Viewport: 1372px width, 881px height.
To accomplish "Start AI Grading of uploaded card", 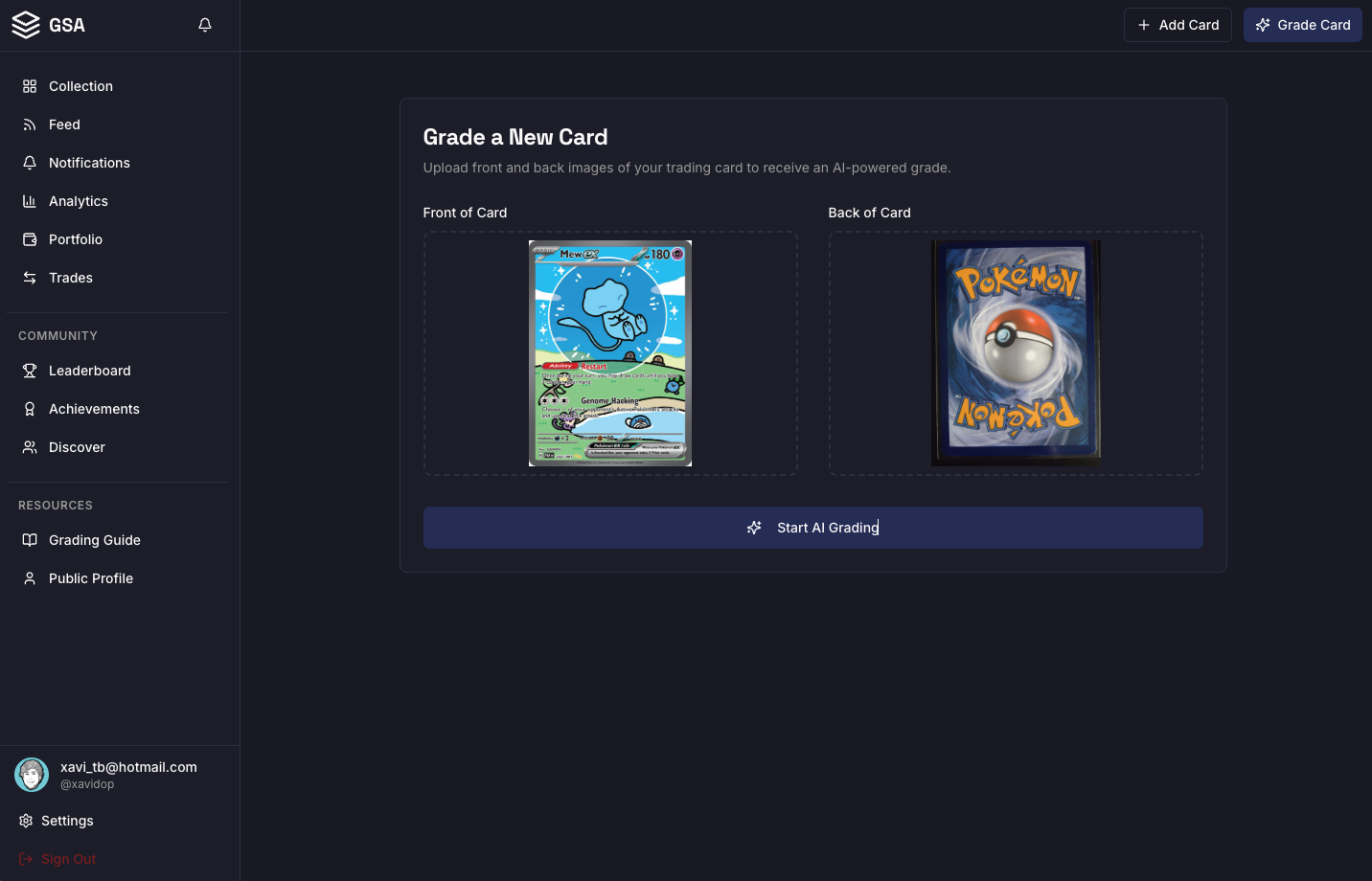I will pyautogui.click(x=813, y=528).
